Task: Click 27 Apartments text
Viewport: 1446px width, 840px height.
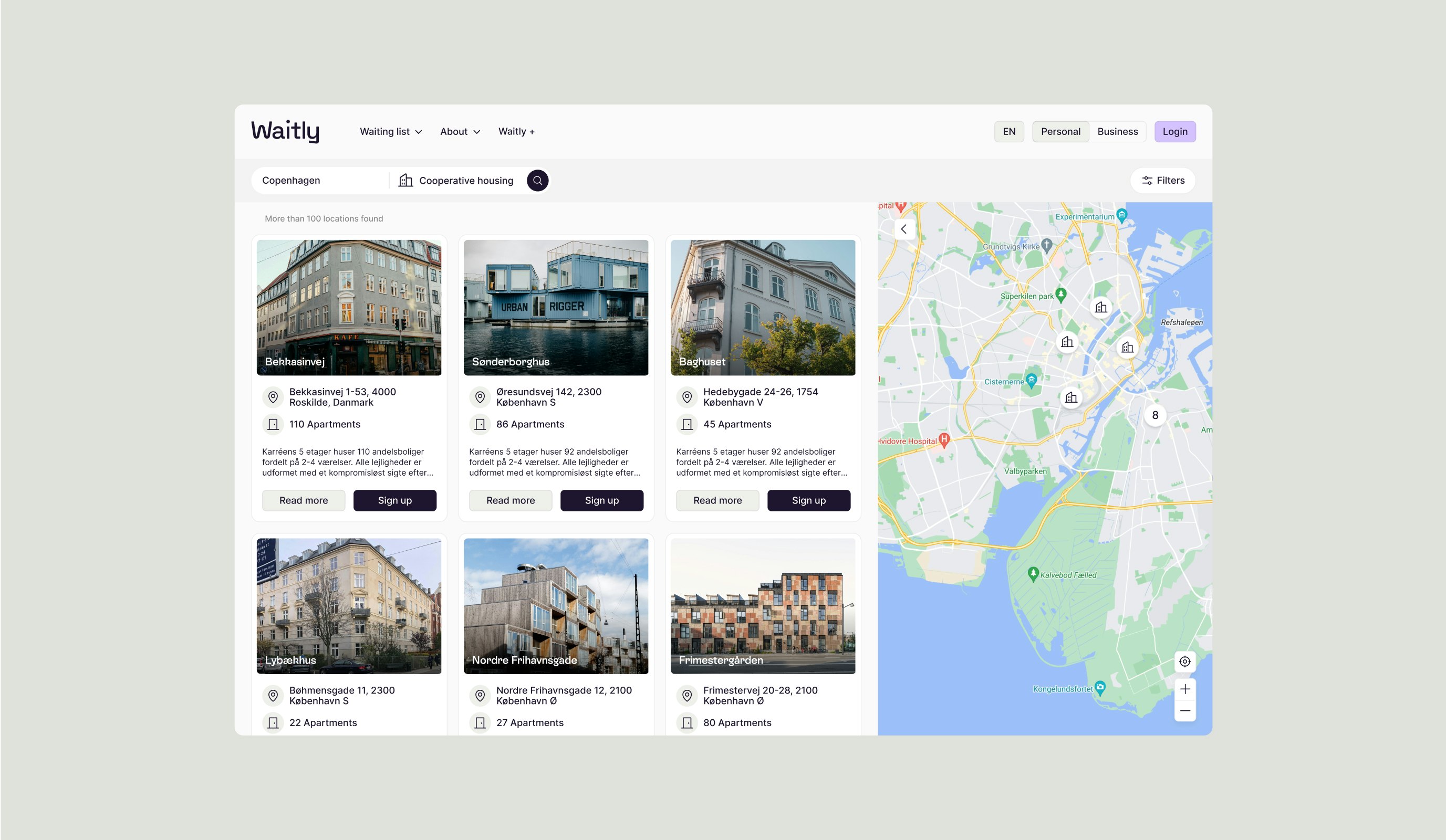Action: [x=529, y=723]
